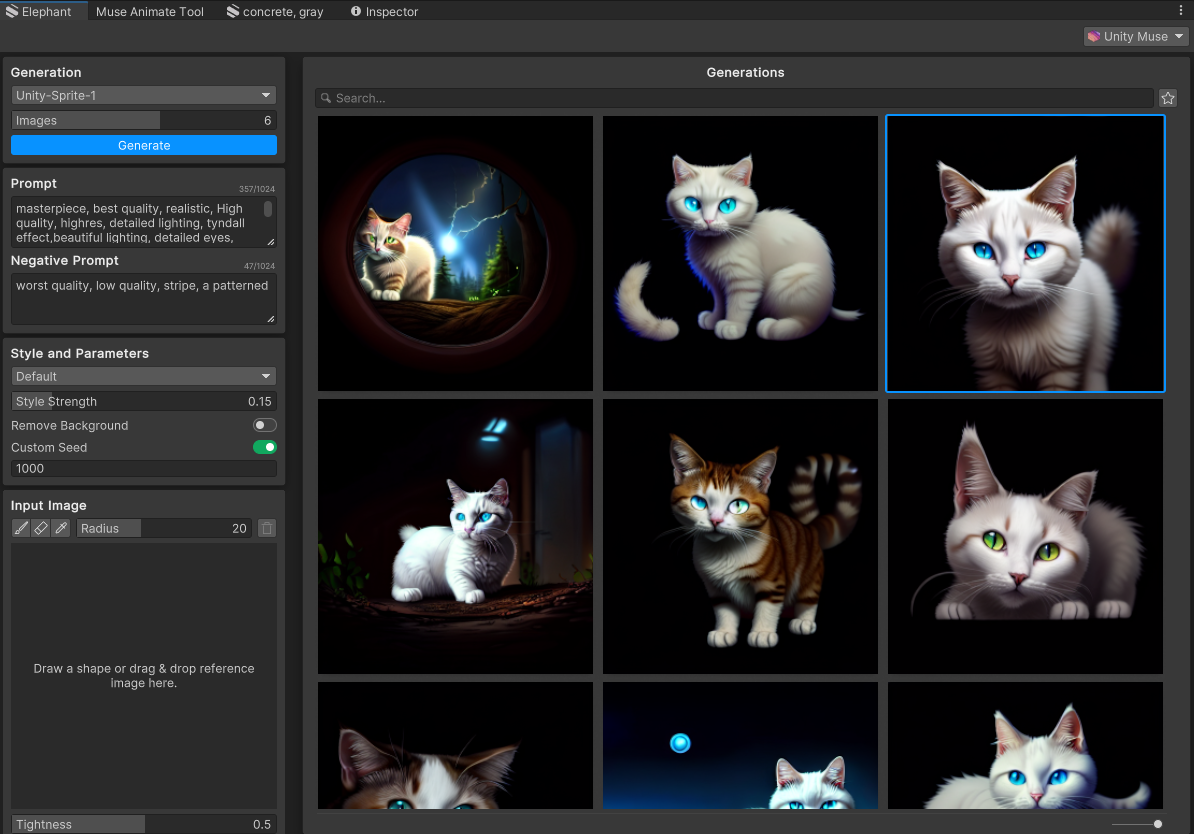Click the resize handle of Prompt text box

pos(270,241)
